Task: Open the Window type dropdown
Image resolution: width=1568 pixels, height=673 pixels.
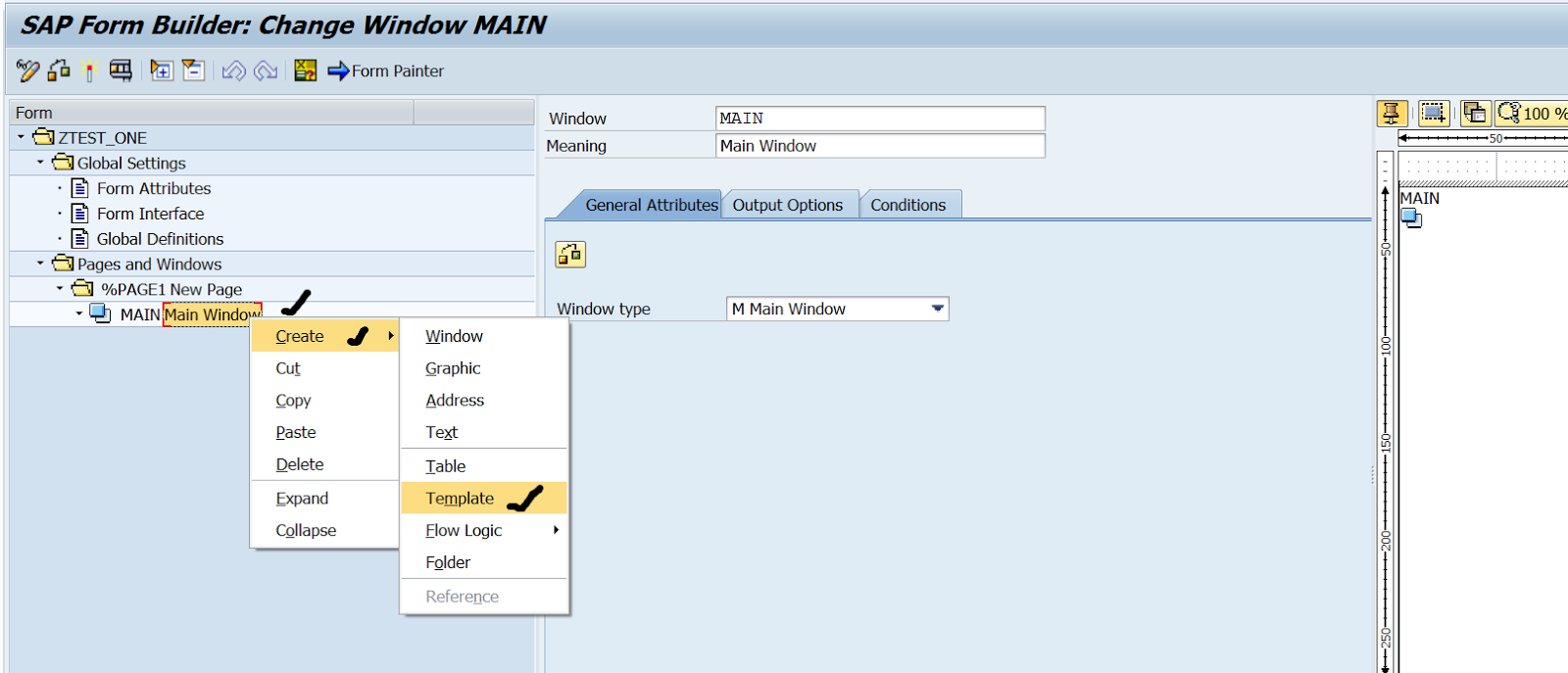Action: point(938,309)
